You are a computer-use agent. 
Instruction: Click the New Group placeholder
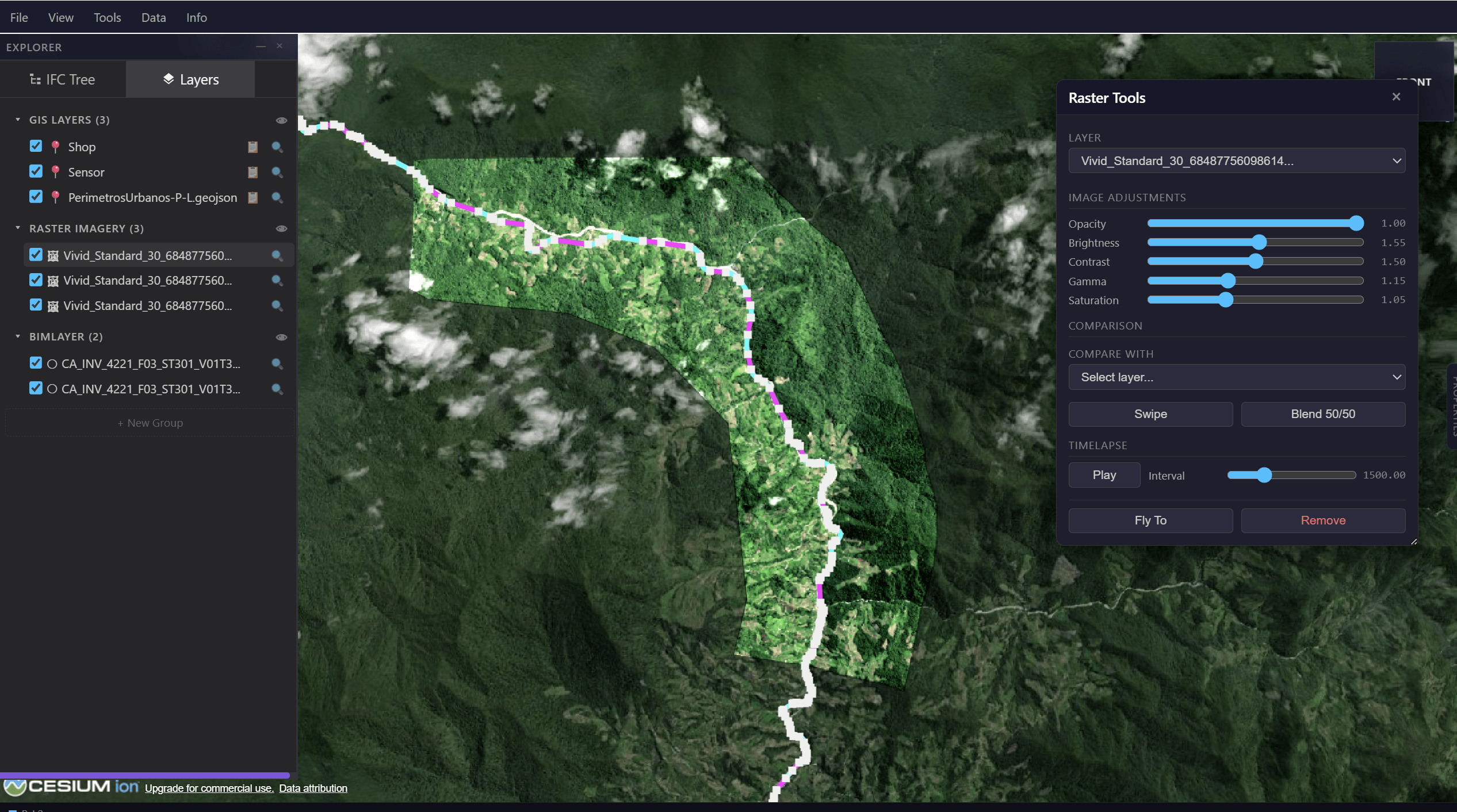150,423
